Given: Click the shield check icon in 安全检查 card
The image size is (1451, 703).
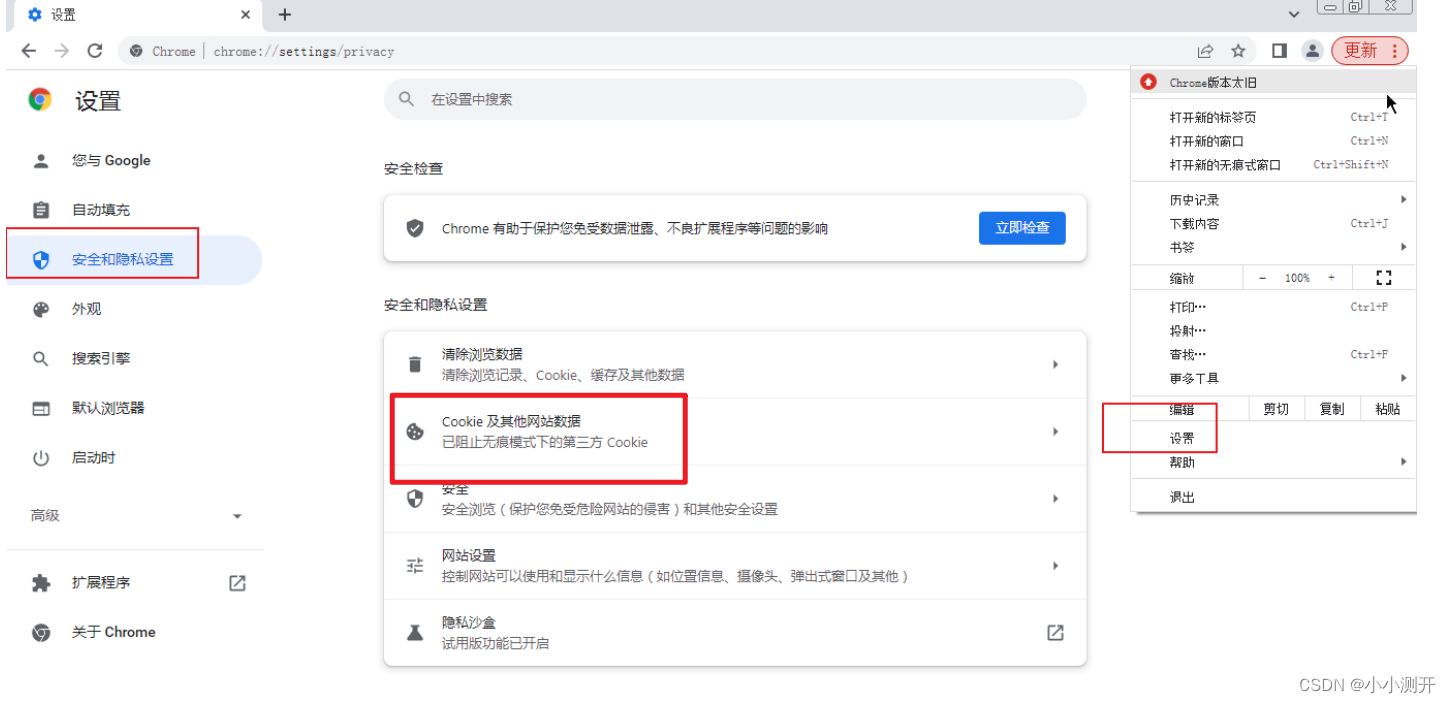Looking at the screenshot, I should pos(415,228).
